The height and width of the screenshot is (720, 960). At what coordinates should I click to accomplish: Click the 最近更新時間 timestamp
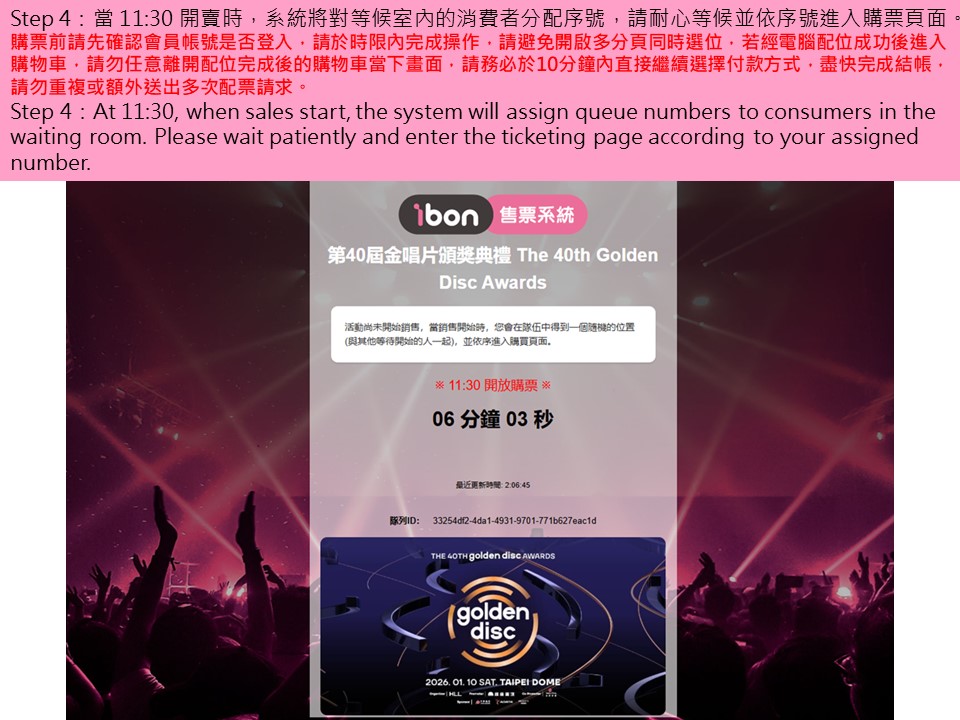493,485
